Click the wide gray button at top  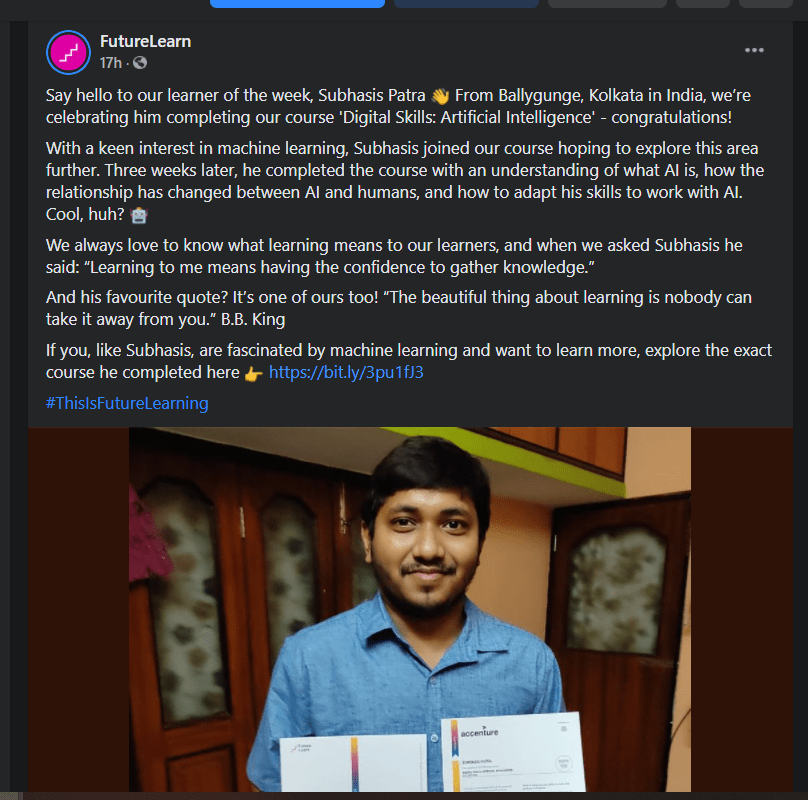607,4
